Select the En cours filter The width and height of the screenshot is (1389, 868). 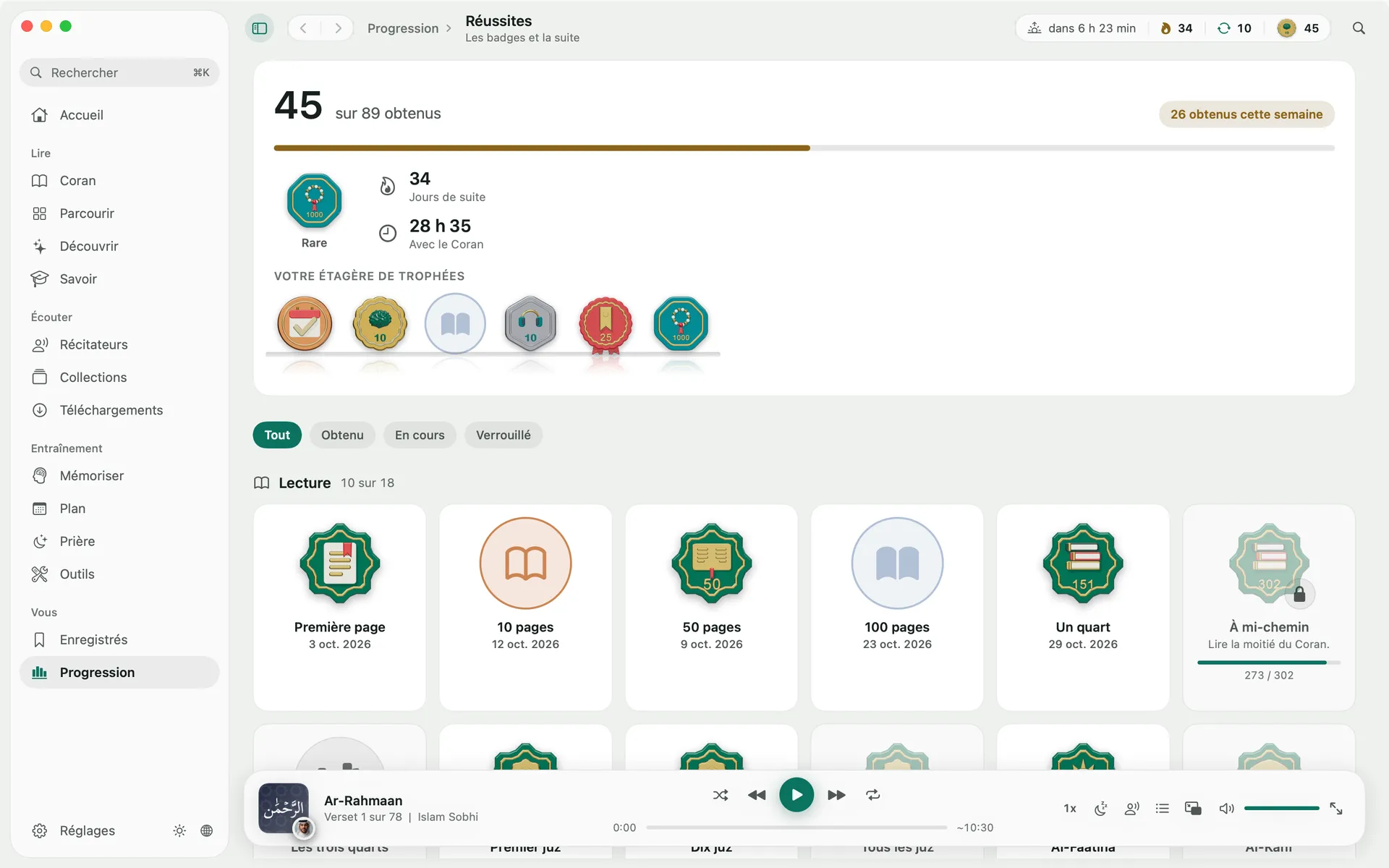420,435
